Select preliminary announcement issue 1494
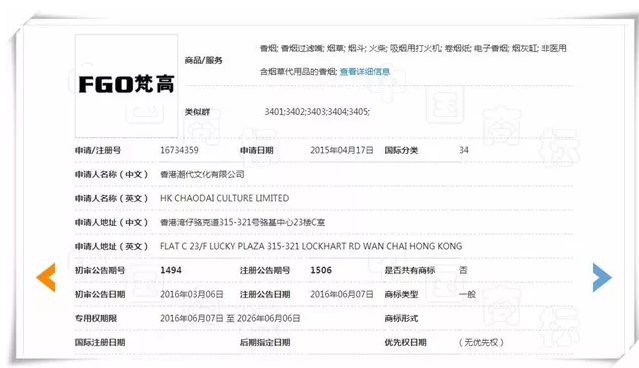This screenshot has width=639, height=368. tap(171, 270)
